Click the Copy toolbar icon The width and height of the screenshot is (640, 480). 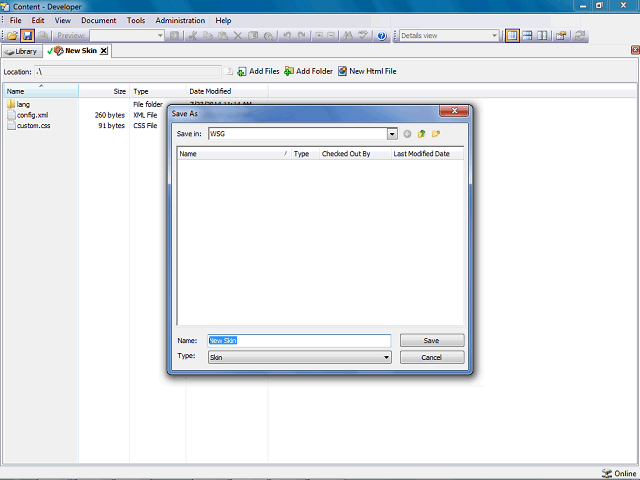(x=208, y=36)
